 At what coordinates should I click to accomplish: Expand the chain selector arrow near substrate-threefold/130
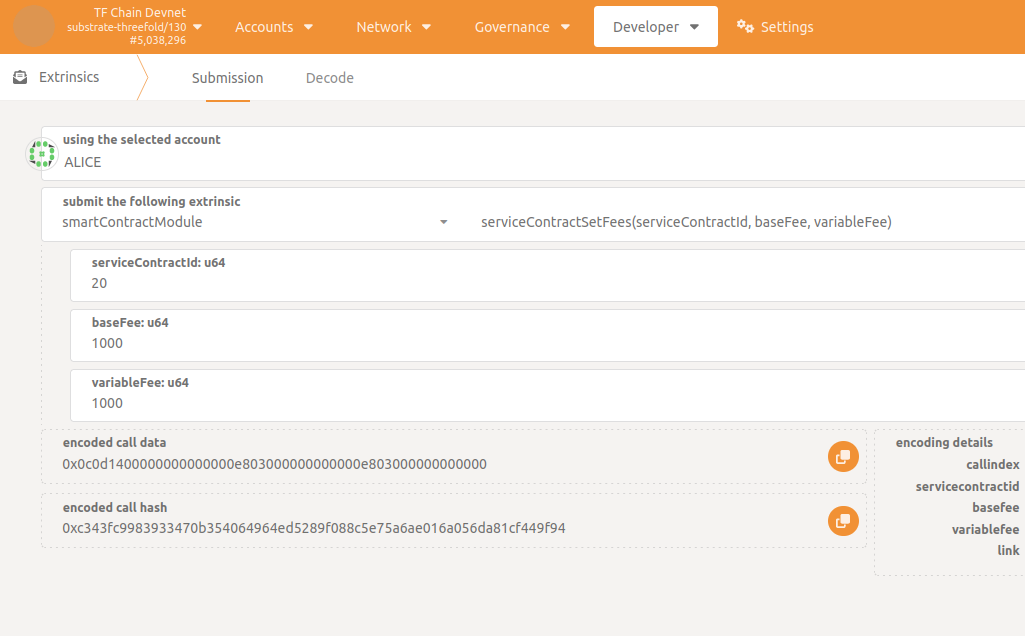pos(197,27)
